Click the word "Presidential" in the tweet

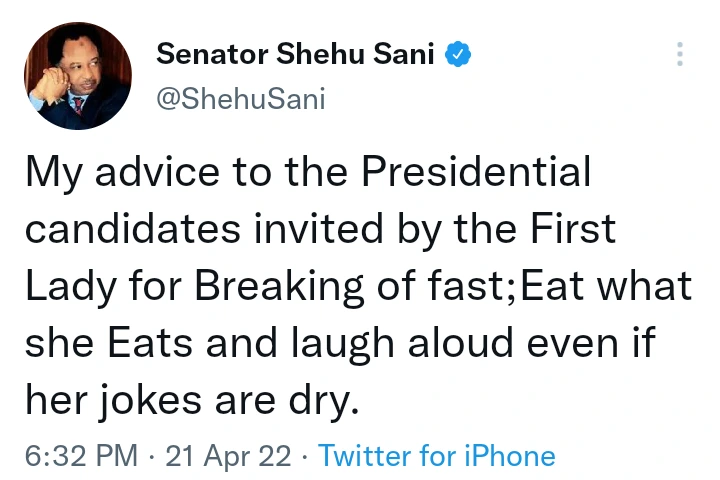477,174
